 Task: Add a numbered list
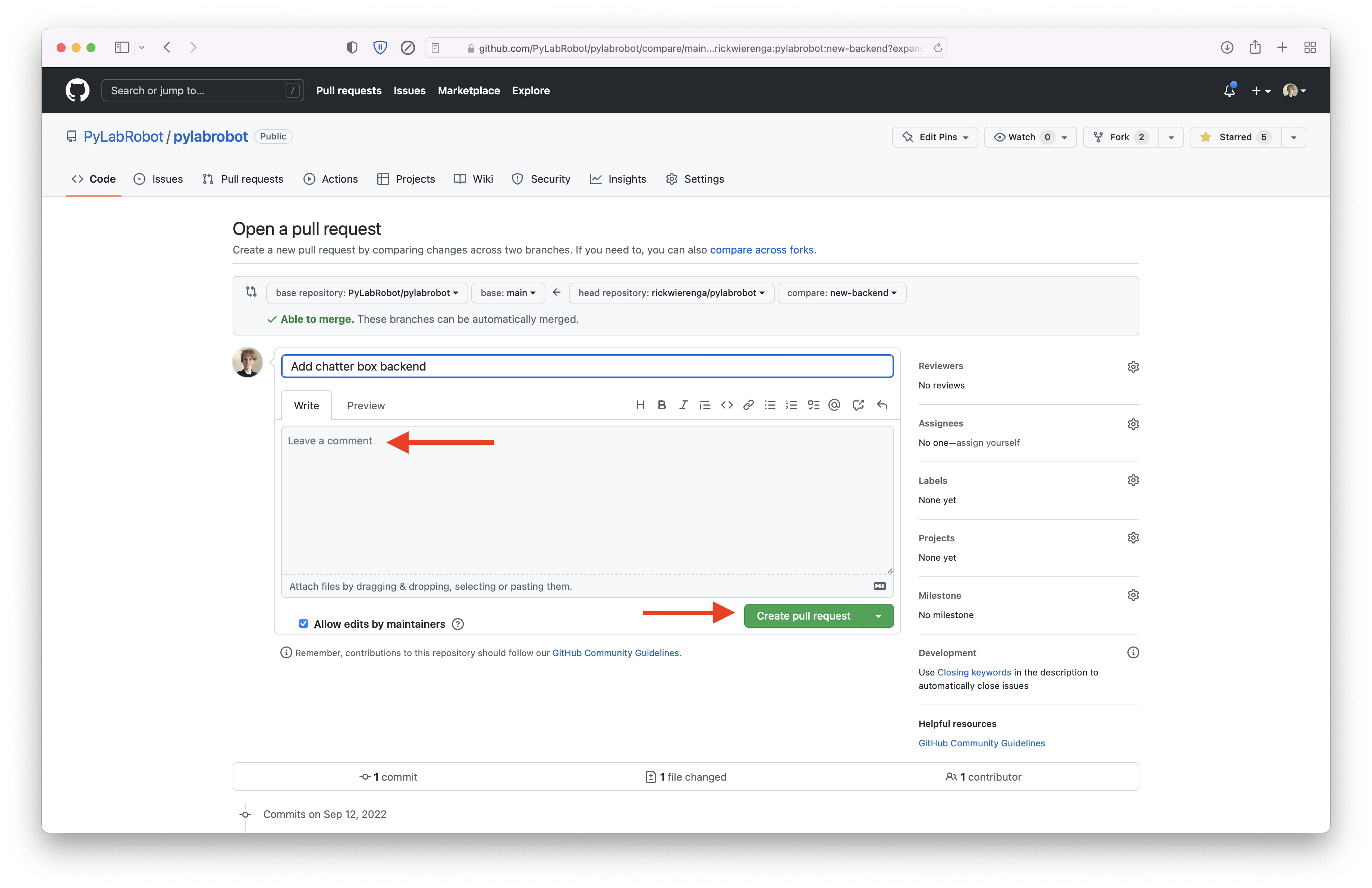(x=792, y=404)
